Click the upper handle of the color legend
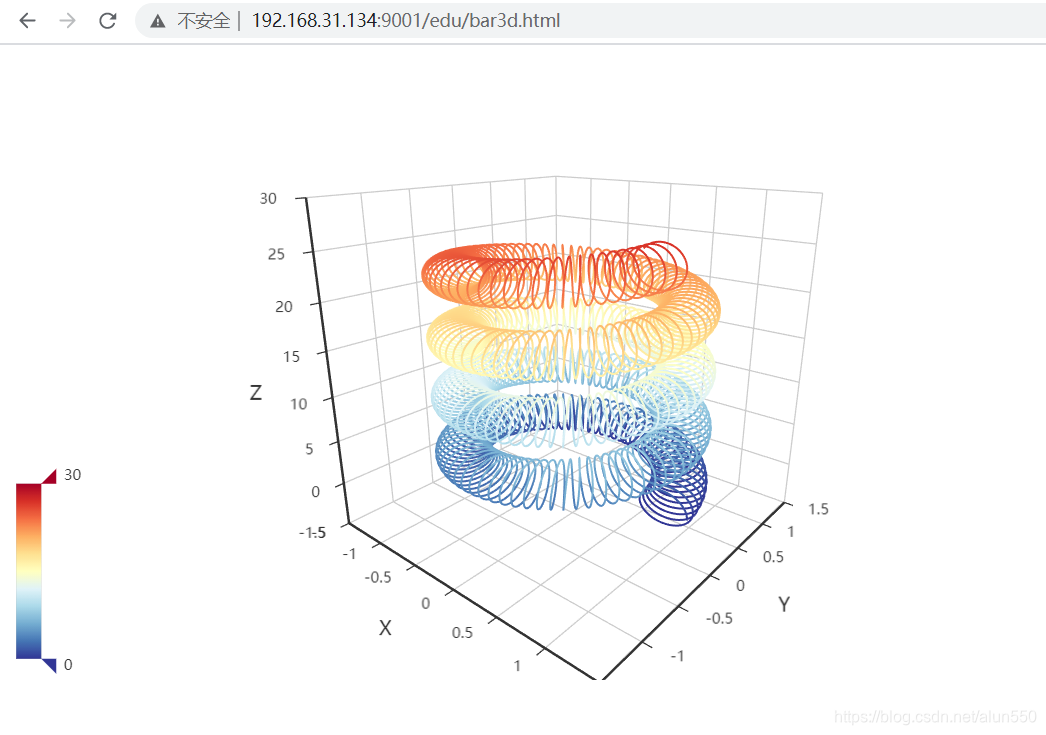This screenshot has height=735, width=1046. [x=49, y=476]
